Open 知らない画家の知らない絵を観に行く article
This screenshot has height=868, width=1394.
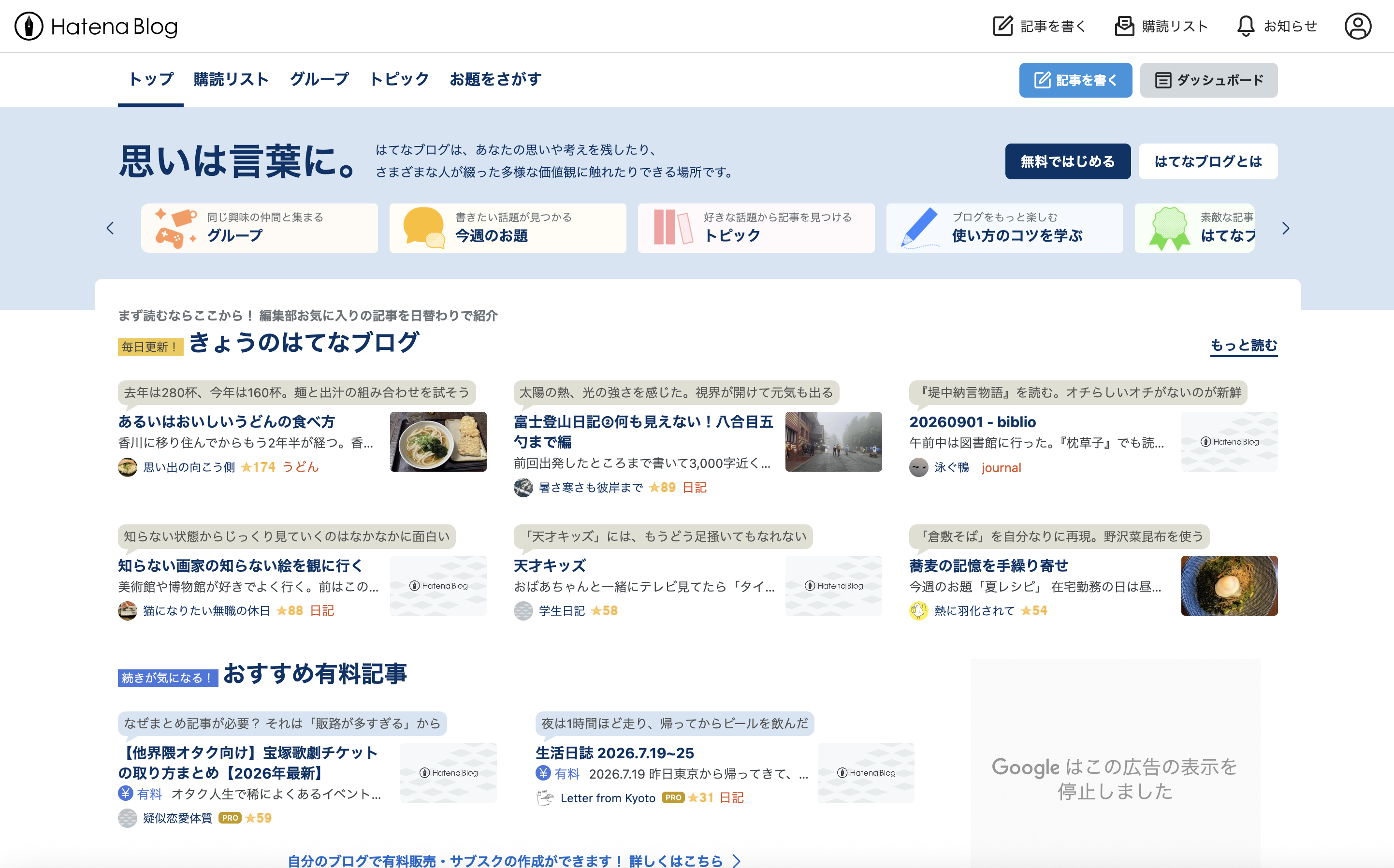point(241,565)
